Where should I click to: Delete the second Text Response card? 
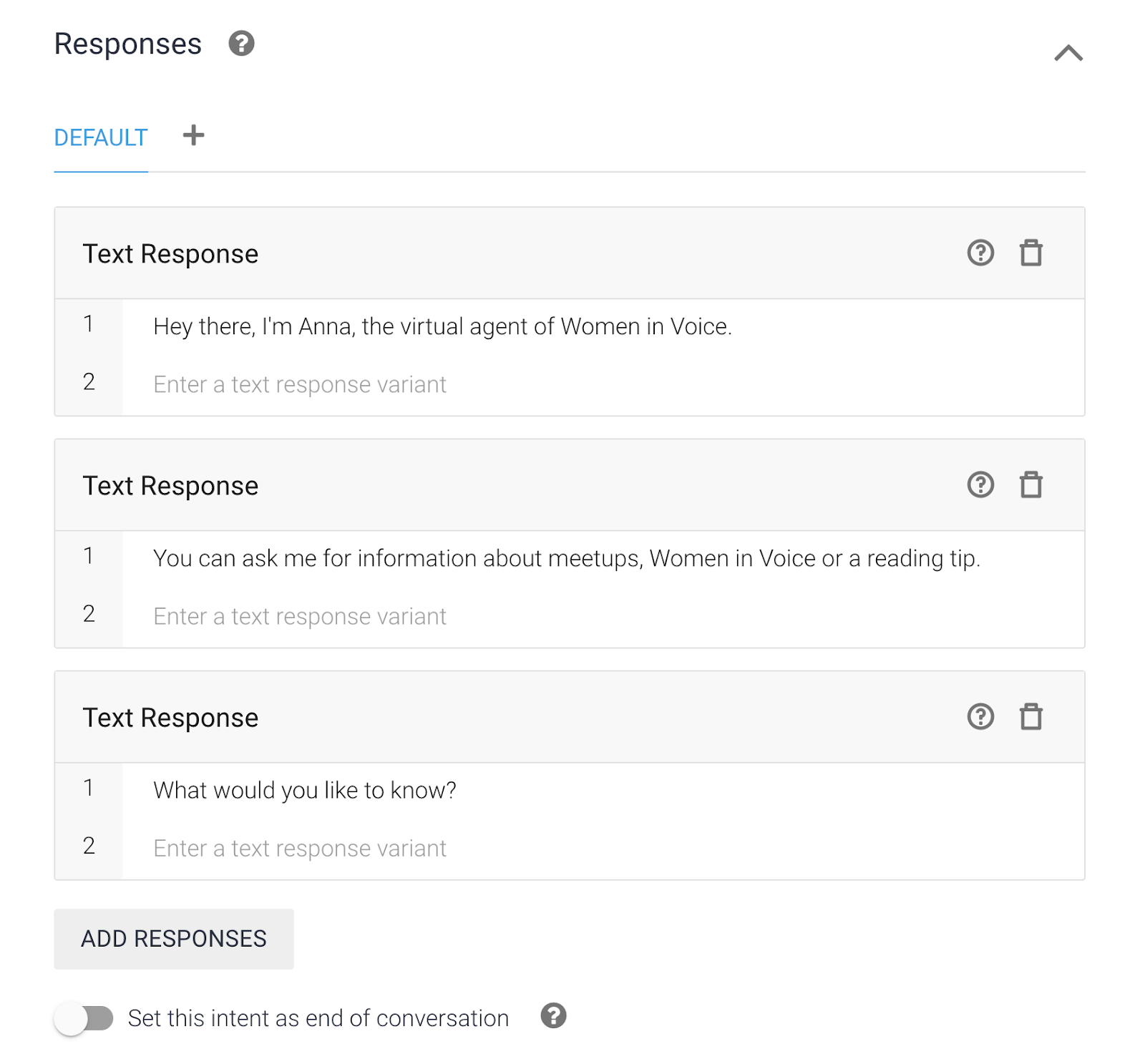(x=1030, y=484)
